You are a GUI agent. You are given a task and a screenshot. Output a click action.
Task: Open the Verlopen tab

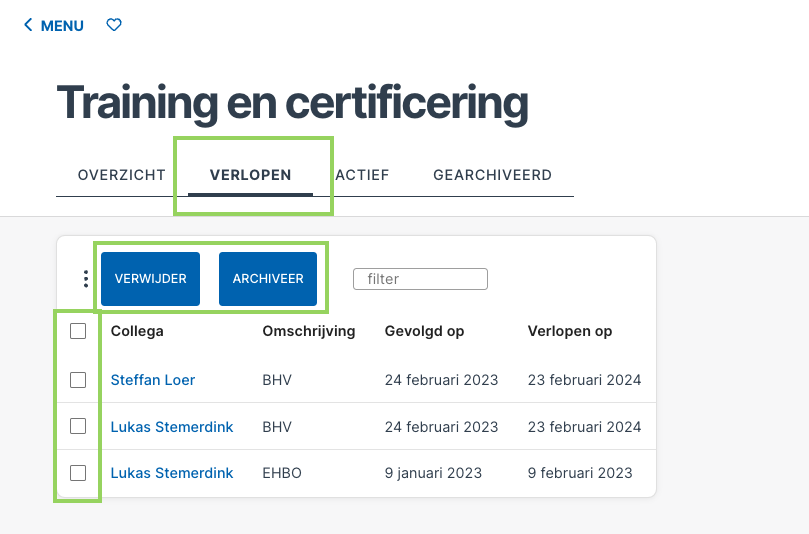(x=250, y=175)
